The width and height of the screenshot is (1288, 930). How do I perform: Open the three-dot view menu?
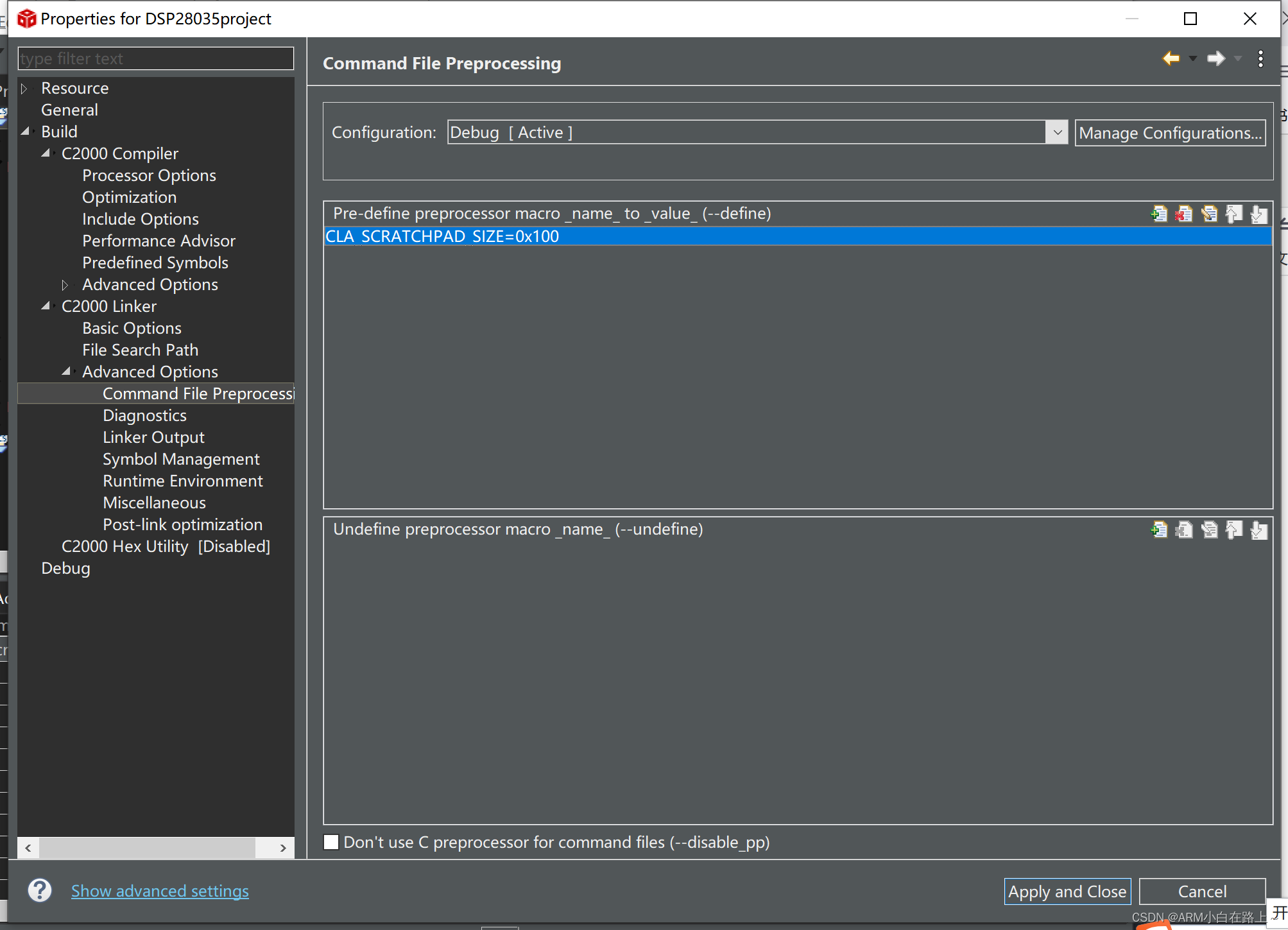[1261, 58]
